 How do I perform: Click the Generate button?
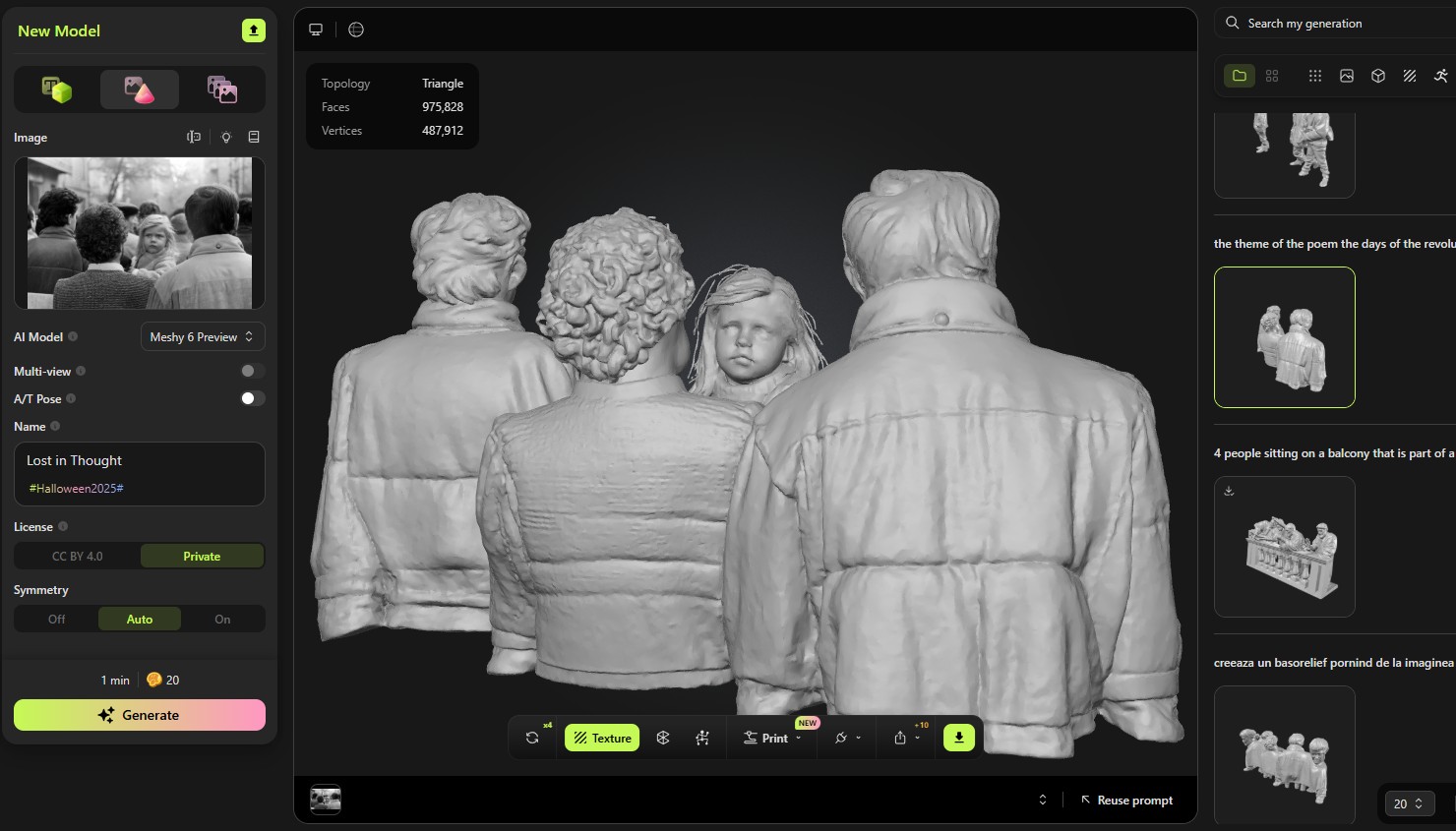coord(140,715)
